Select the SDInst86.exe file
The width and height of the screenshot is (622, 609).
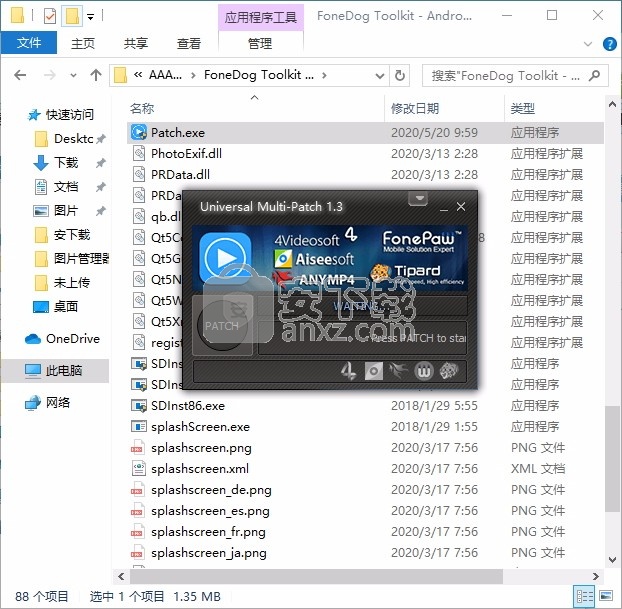click(188, 406)
